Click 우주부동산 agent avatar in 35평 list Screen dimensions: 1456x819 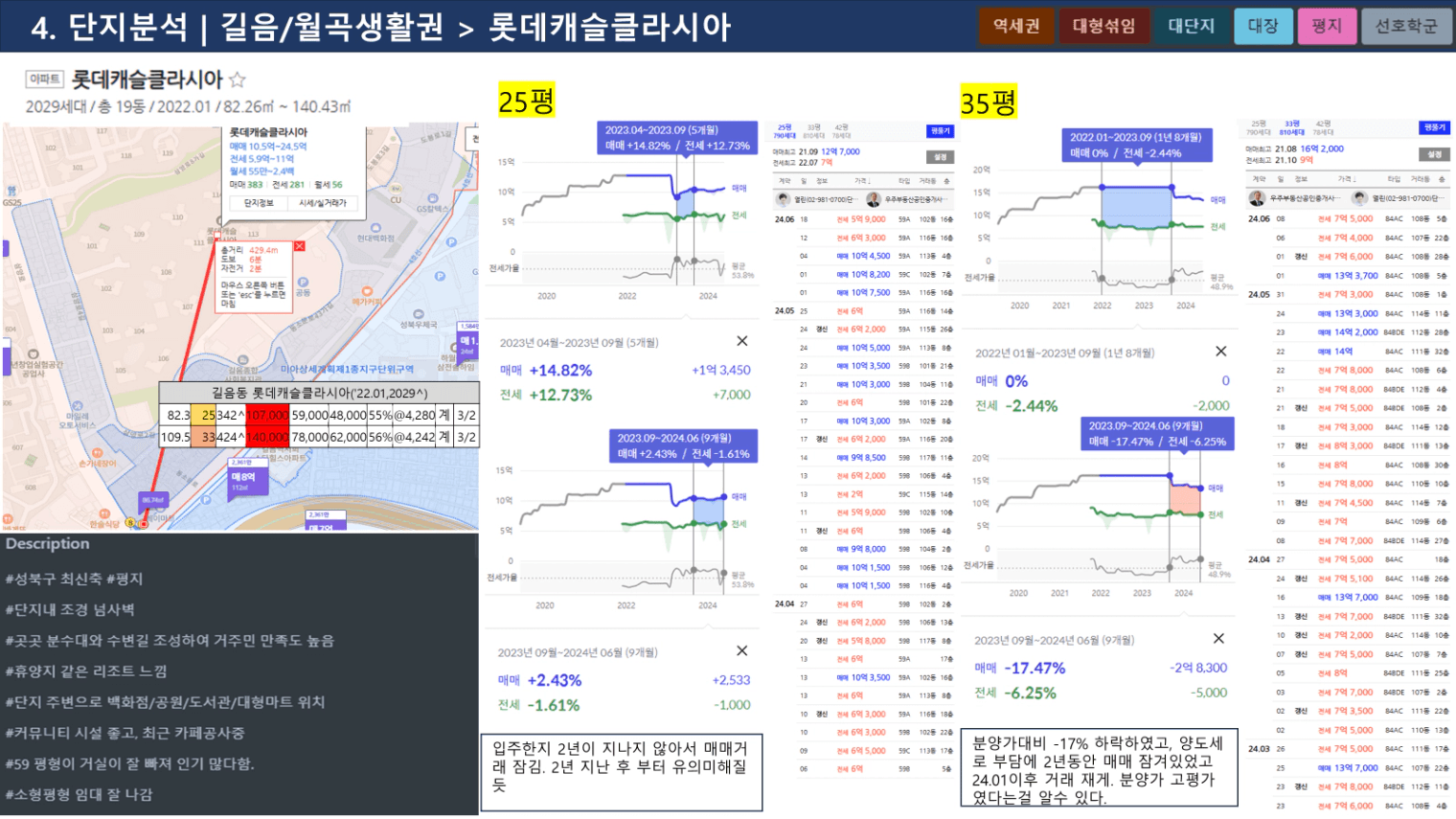pos(1257,198)
